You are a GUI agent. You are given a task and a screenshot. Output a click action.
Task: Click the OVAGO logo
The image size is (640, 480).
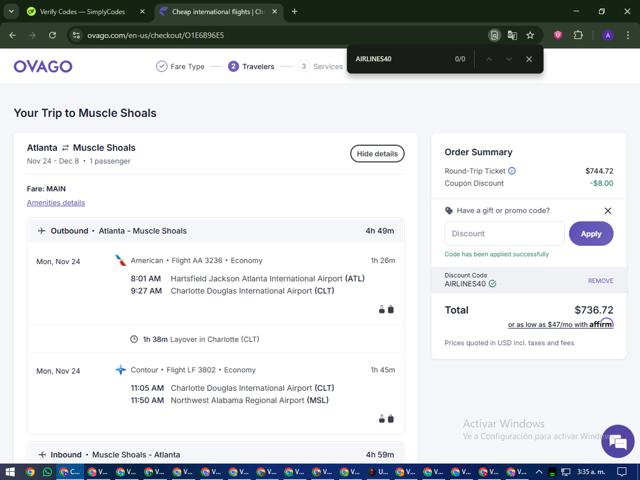pyautogui.click(x=43, y=66)
